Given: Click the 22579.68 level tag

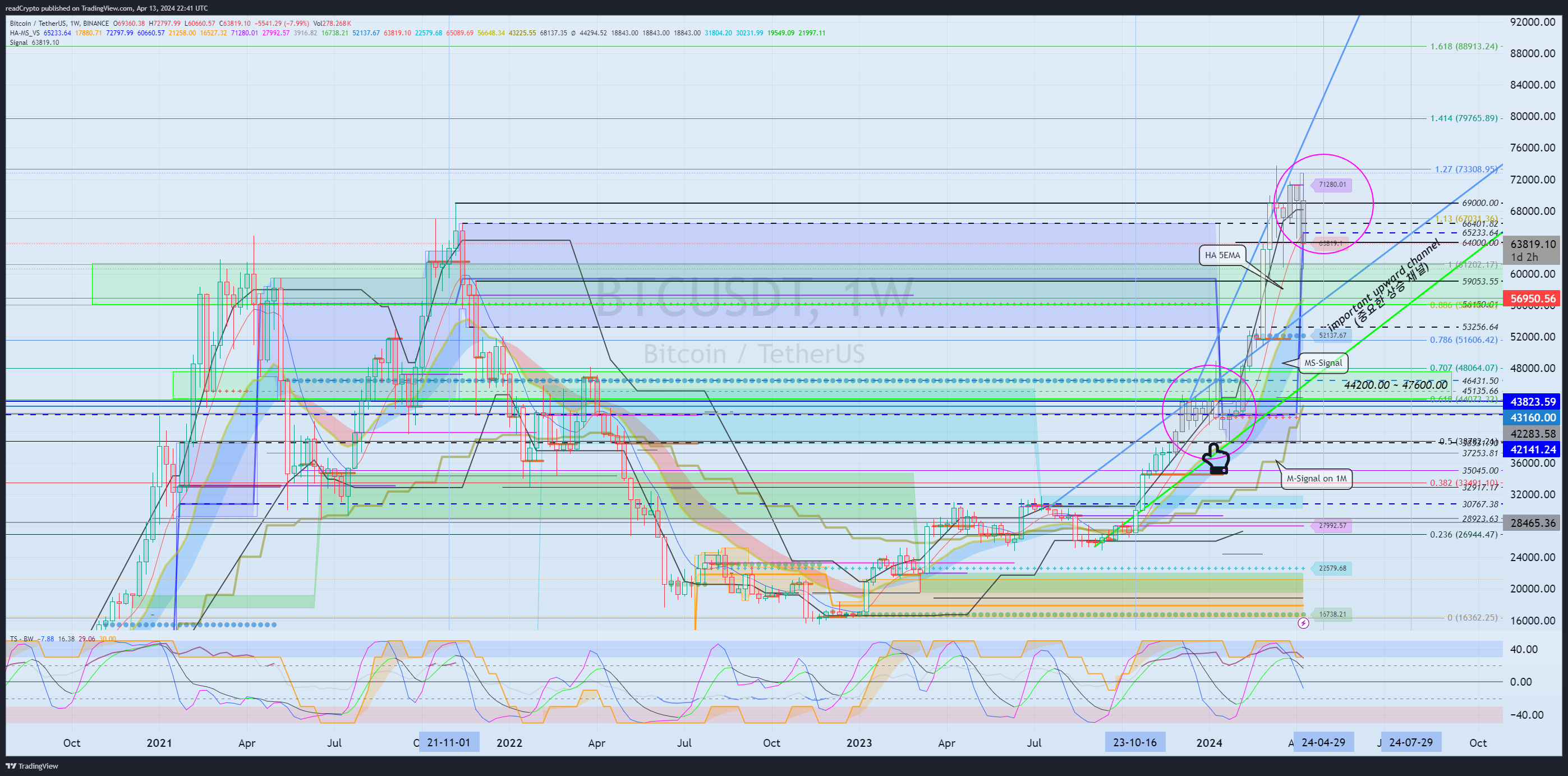Looking at the screenshot, I should [1332, 568].
